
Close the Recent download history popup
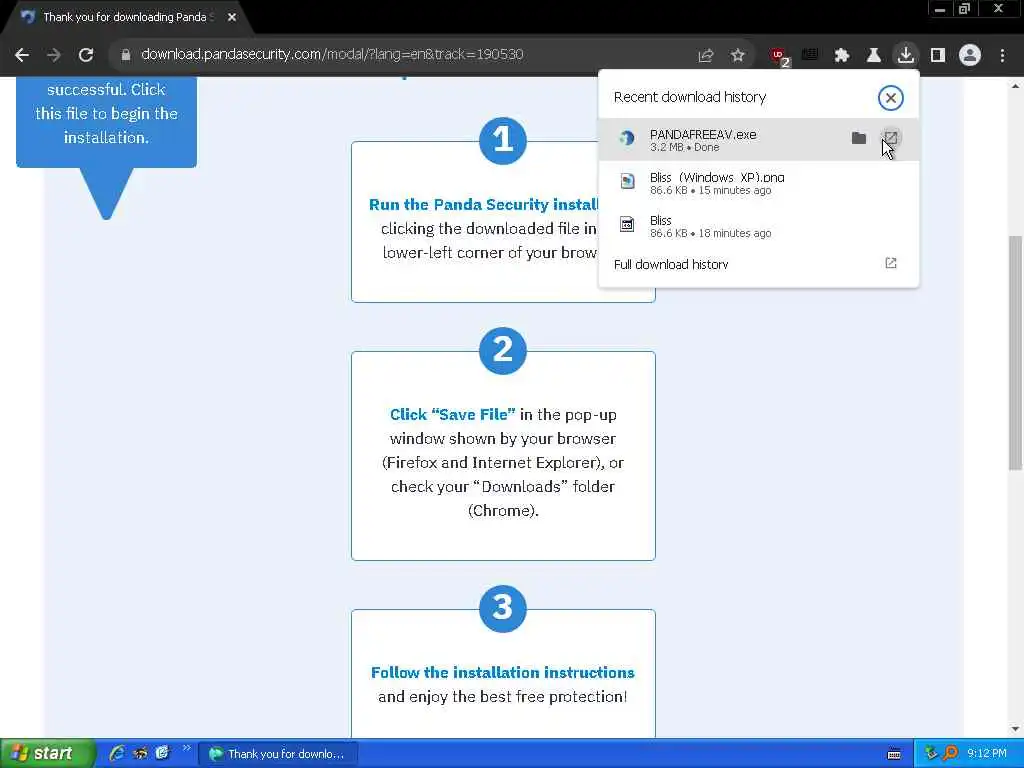coord(891,98)
